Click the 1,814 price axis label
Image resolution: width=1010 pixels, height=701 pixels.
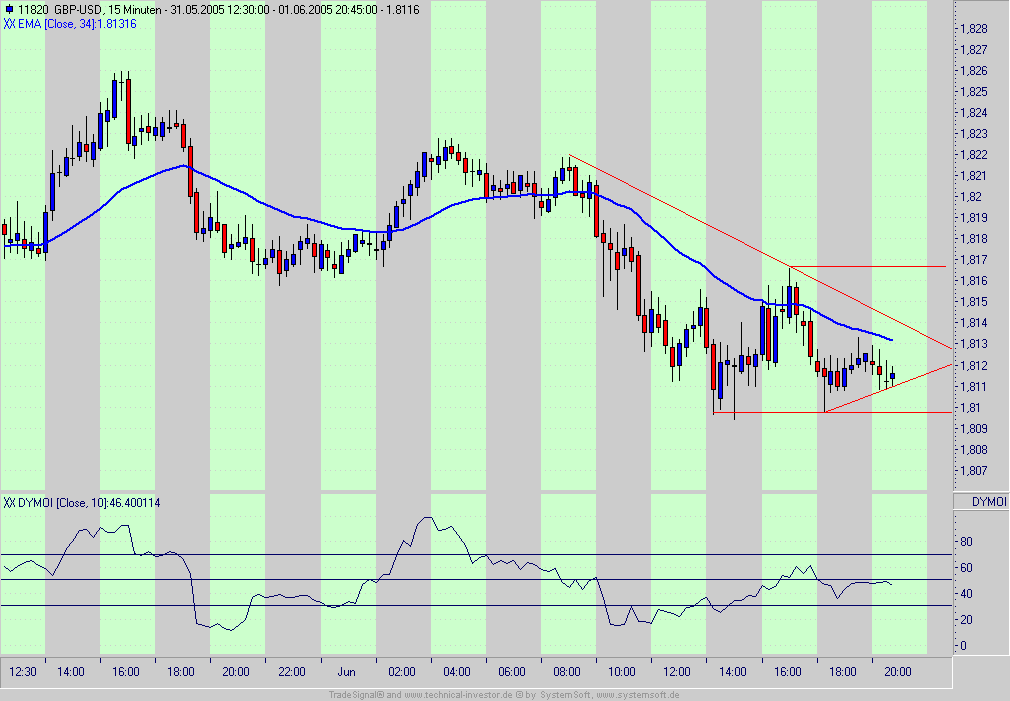click(974, 323)
